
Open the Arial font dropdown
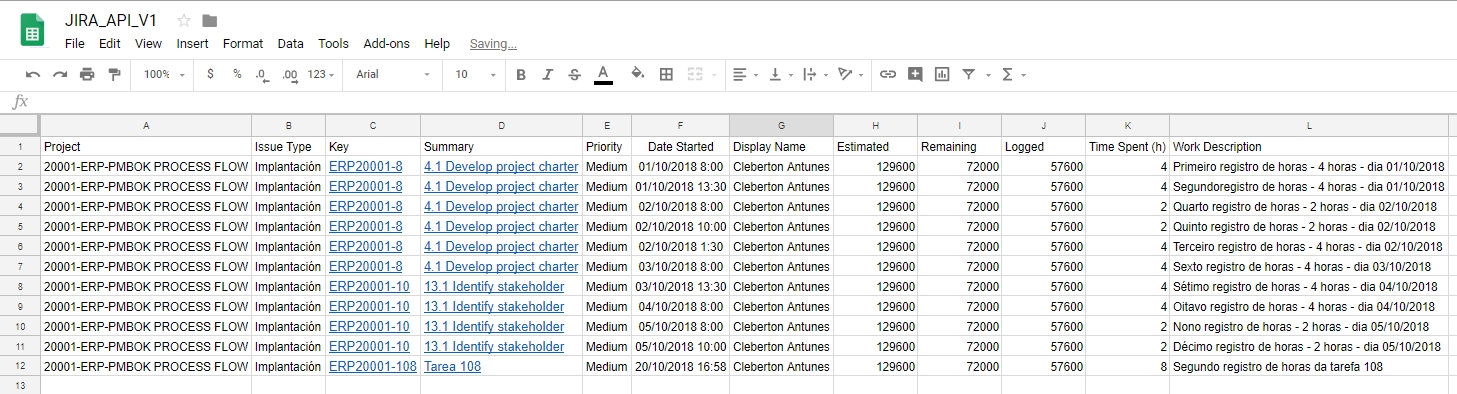[x=393, y=74]
